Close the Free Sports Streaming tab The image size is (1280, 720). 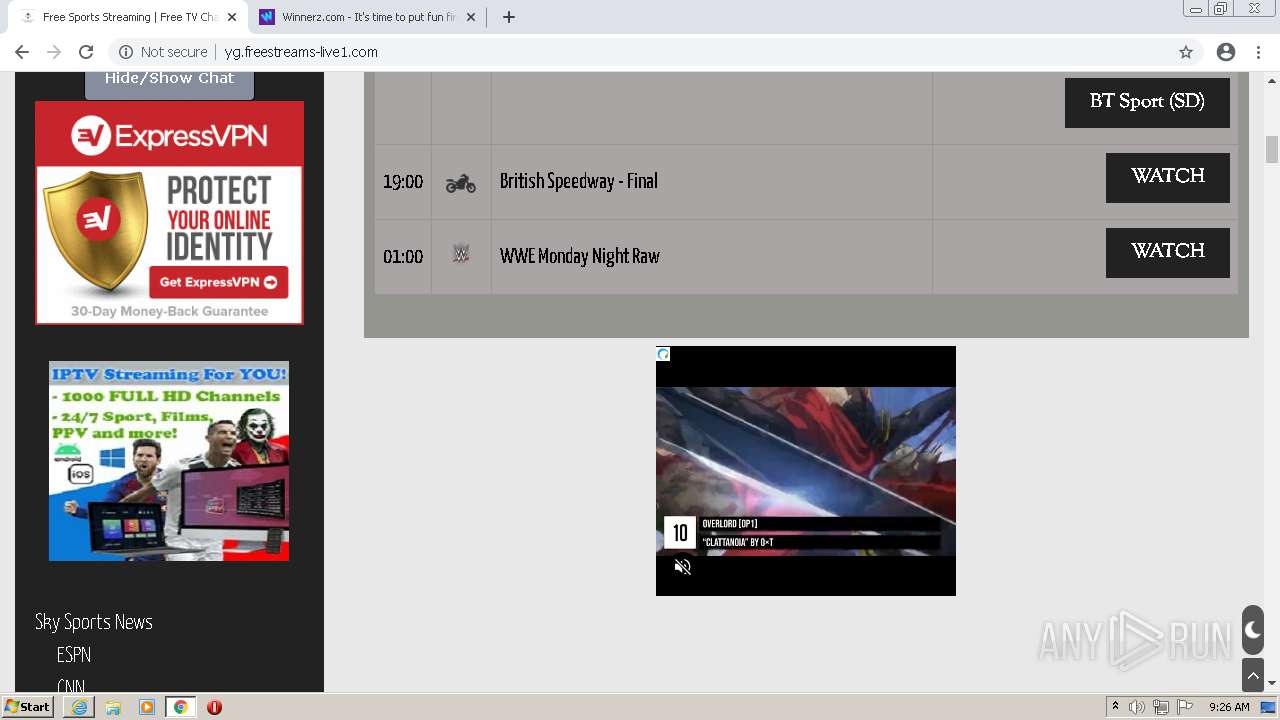coord(232,17)
